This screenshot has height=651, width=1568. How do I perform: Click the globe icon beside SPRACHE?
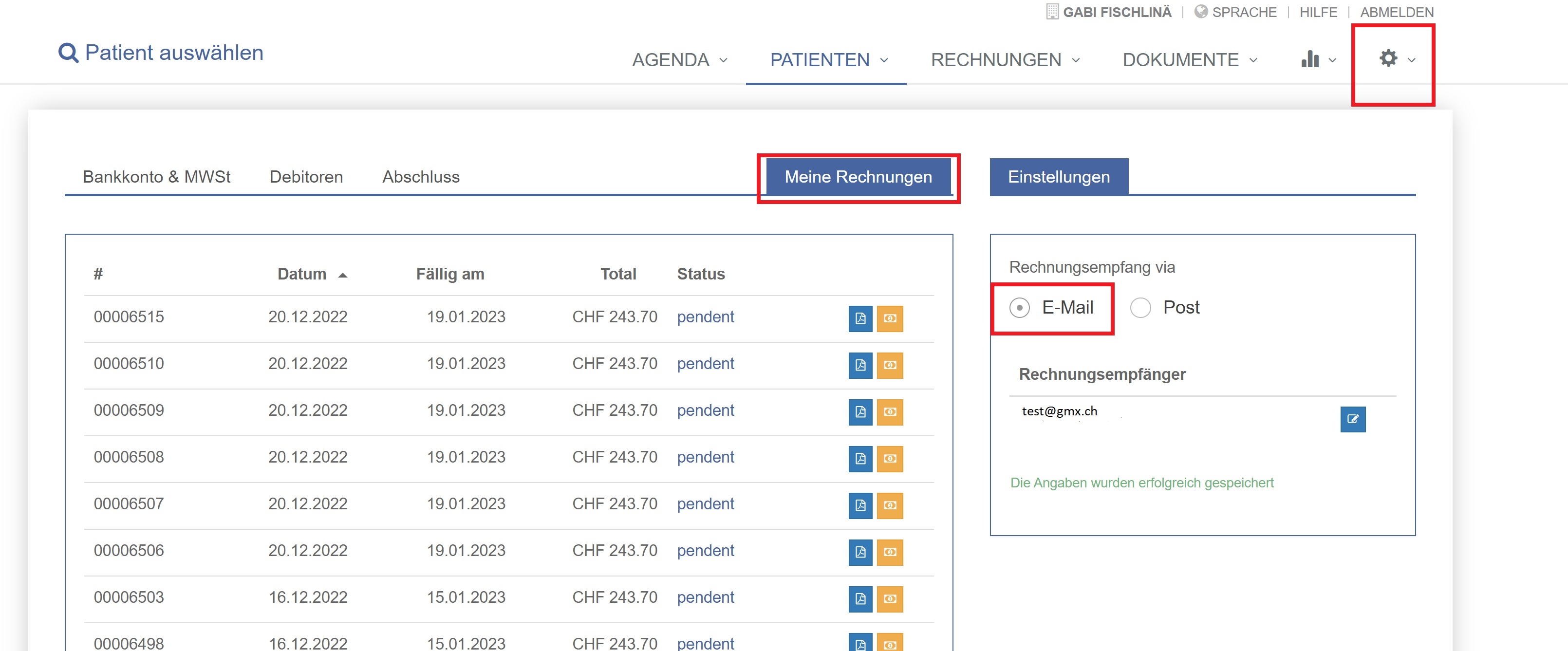pyautogui.click(x=1200, y=12)
